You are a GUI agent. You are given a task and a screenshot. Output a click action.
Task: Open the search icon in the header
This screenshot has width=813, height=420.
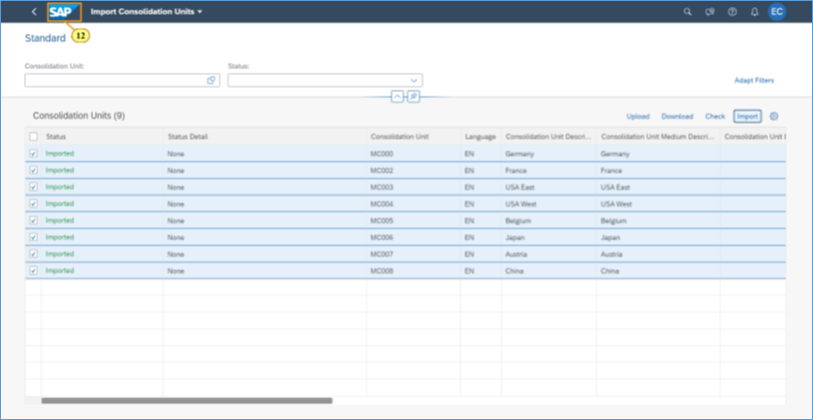687,12
